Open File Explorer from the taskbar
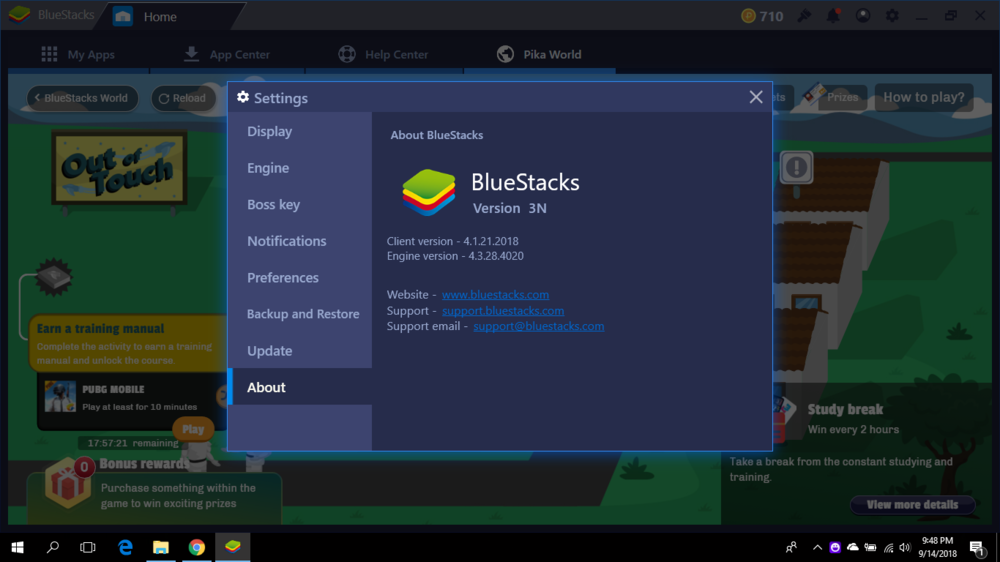The height and width of the screenshot is (562, 1000). (x=161, y=547)
